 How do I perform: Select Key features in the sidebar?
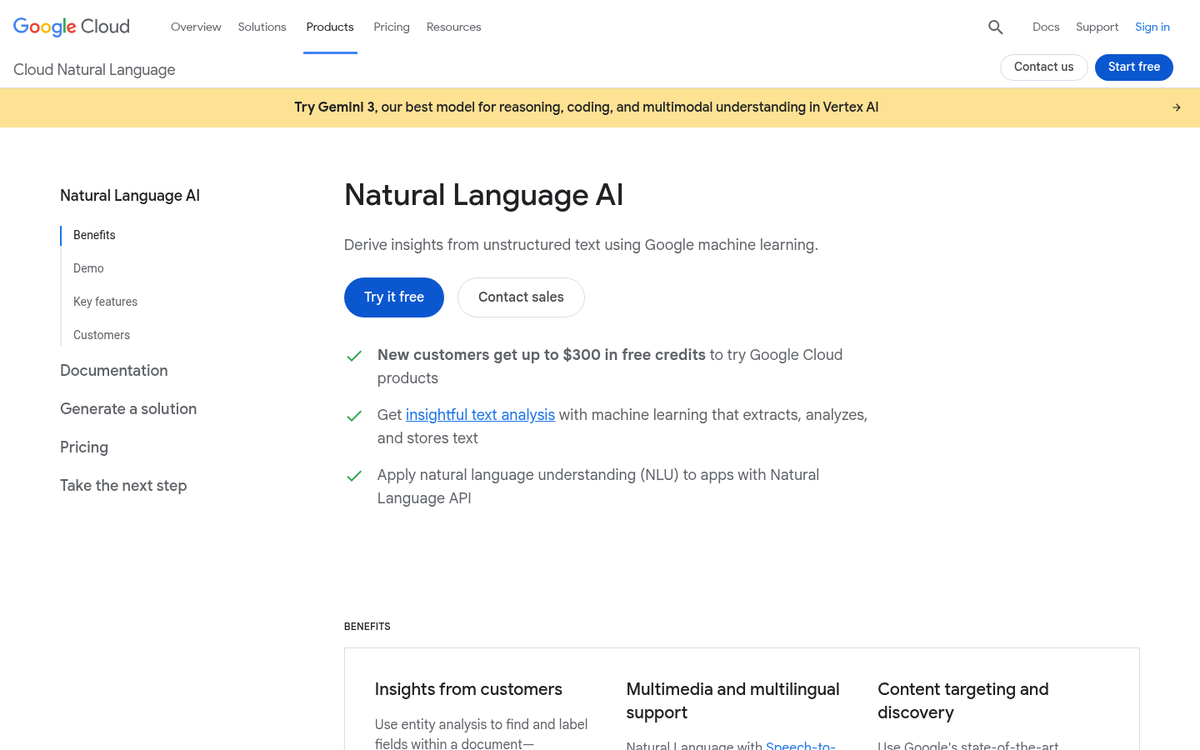tap(105, 302)
